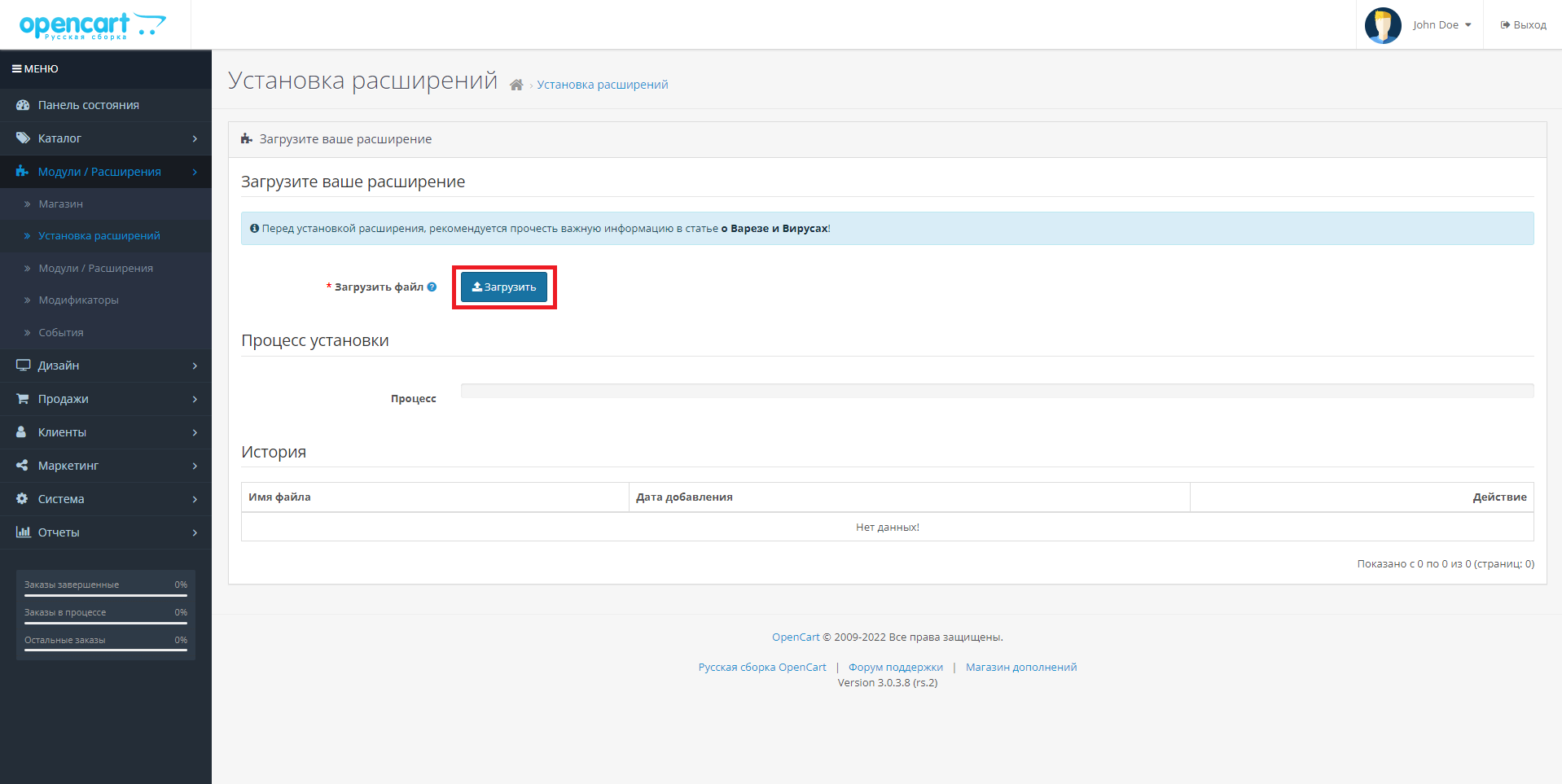Image resolution: width=1562 pixels, height=784 pixels.
Task: Open the о Варезе и Вирусах article link
Action: pos(774,229)
